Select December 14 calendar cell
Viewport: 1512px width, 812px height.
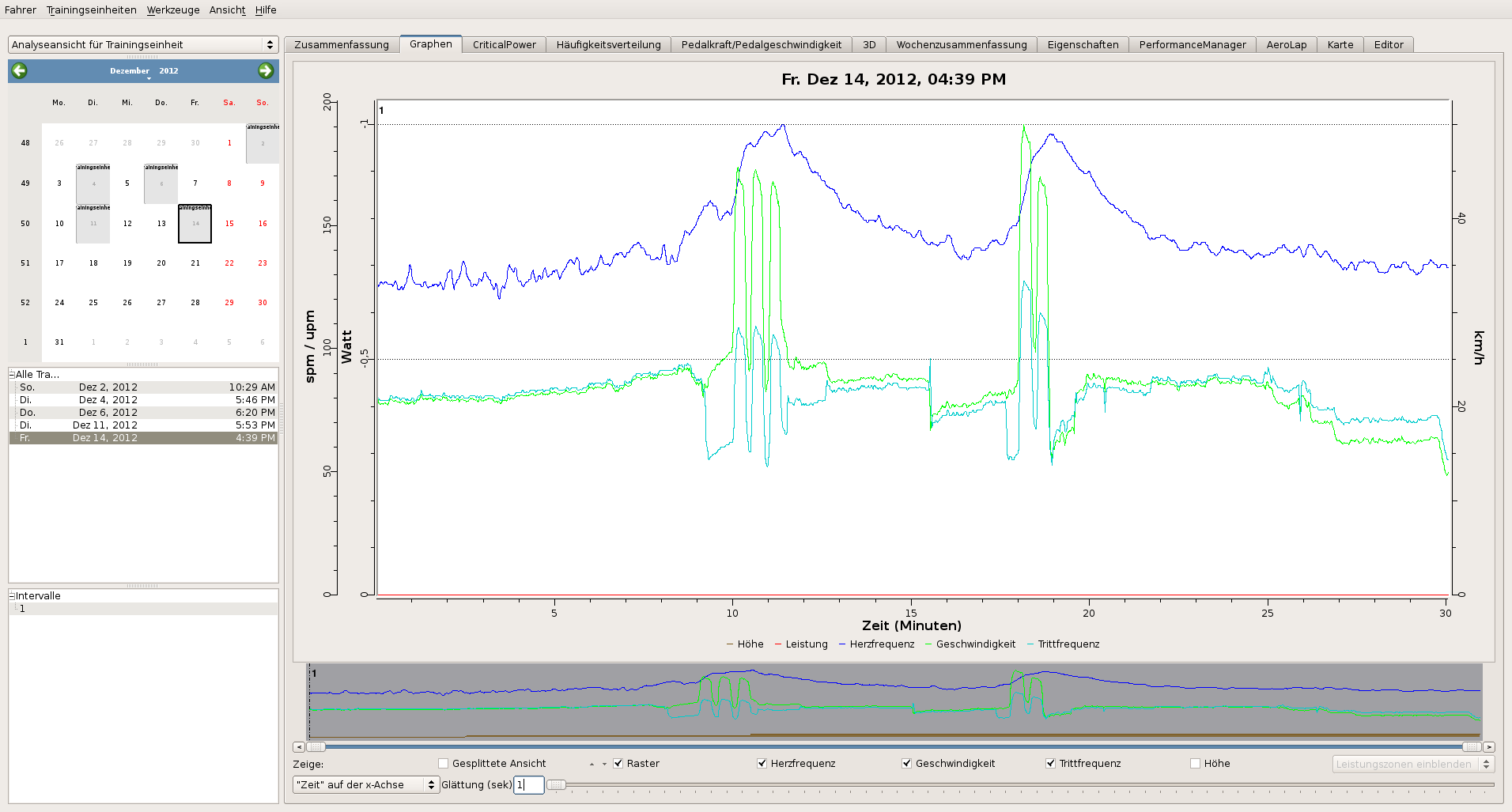(x=195, y=224)
